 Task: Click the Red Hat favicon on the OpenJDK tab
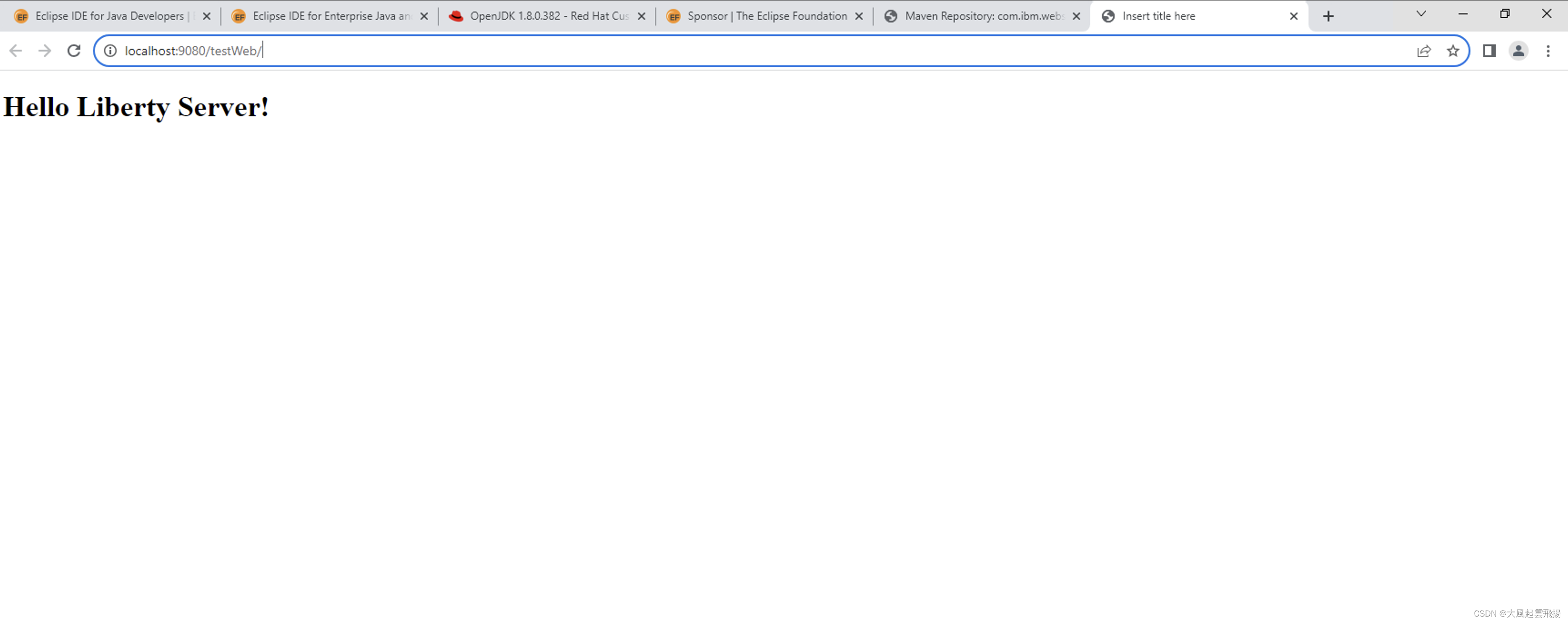coord(457,16)
